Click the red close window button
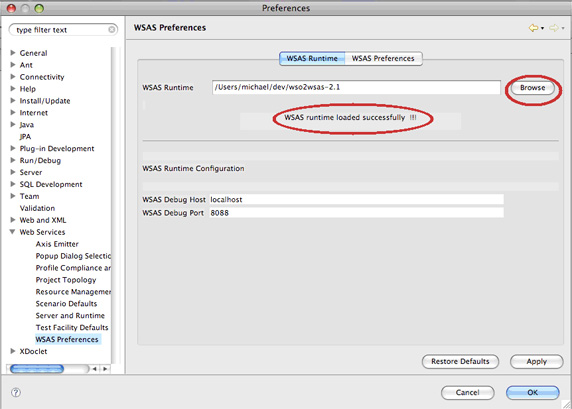This screenshot has height=409, width=572. (x=11, y=8)
